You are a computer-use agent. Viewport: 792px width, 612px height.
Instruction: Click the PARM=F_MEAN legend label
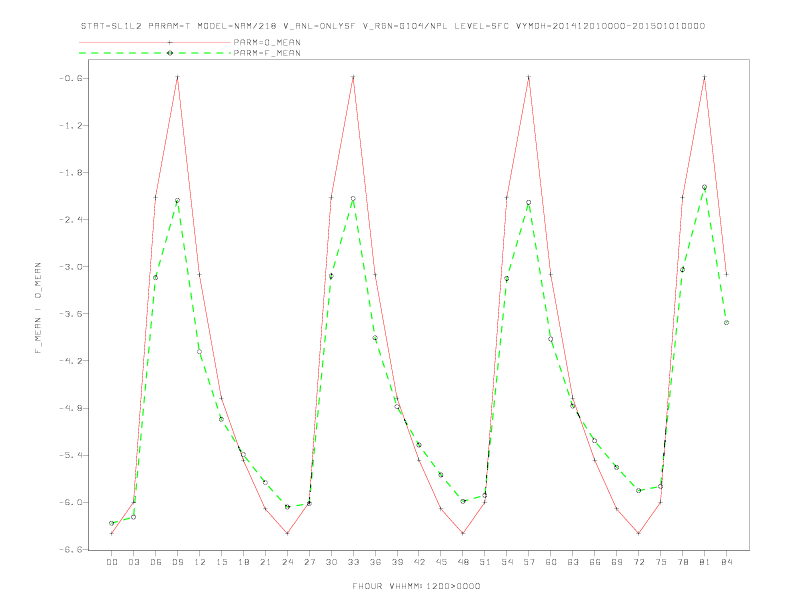pos(267,53)
